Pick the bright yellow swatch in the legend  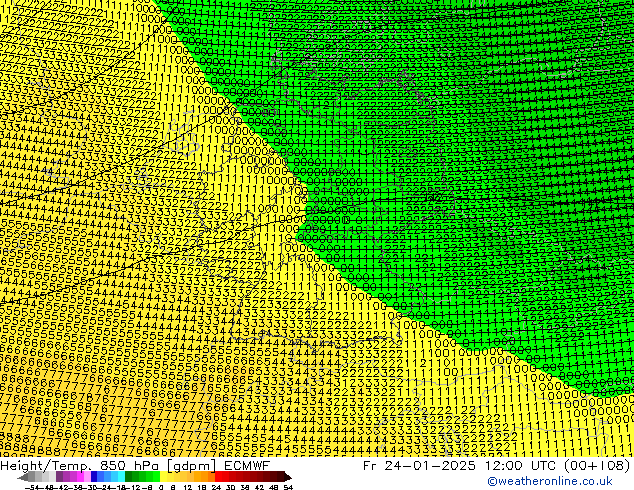[163, 477]
